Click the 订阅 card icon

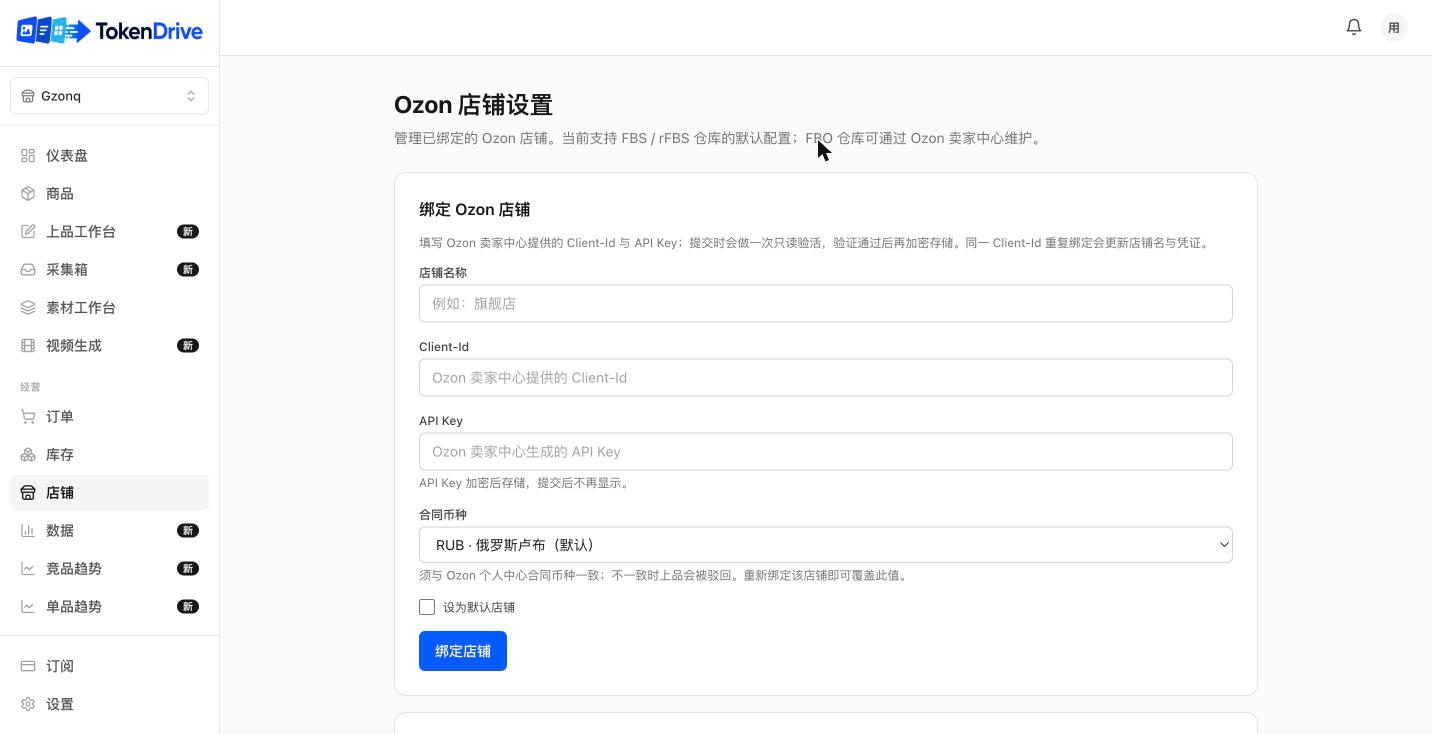coord(28,666)
